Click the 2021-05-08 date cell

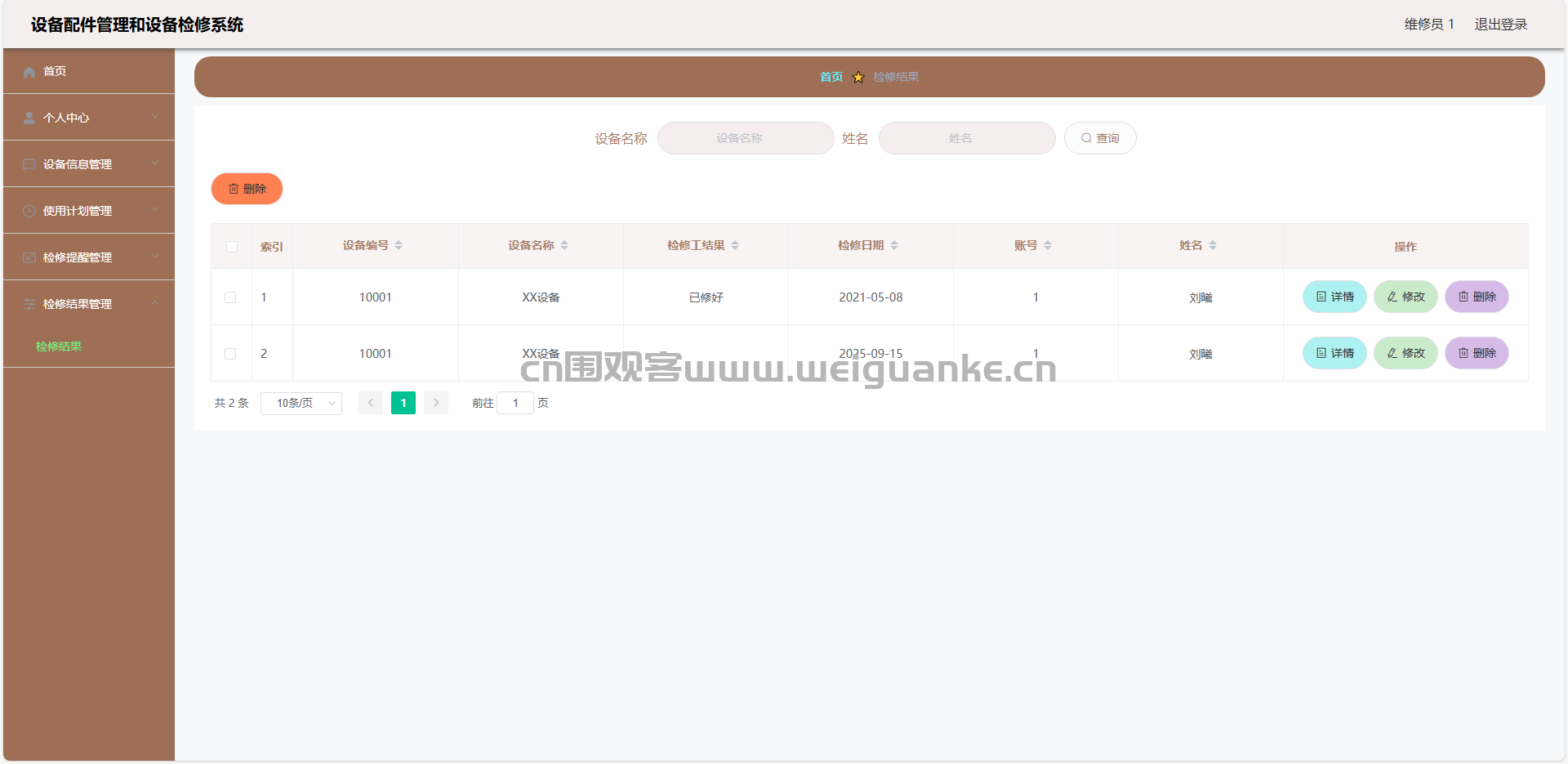[x=871, y=297]
